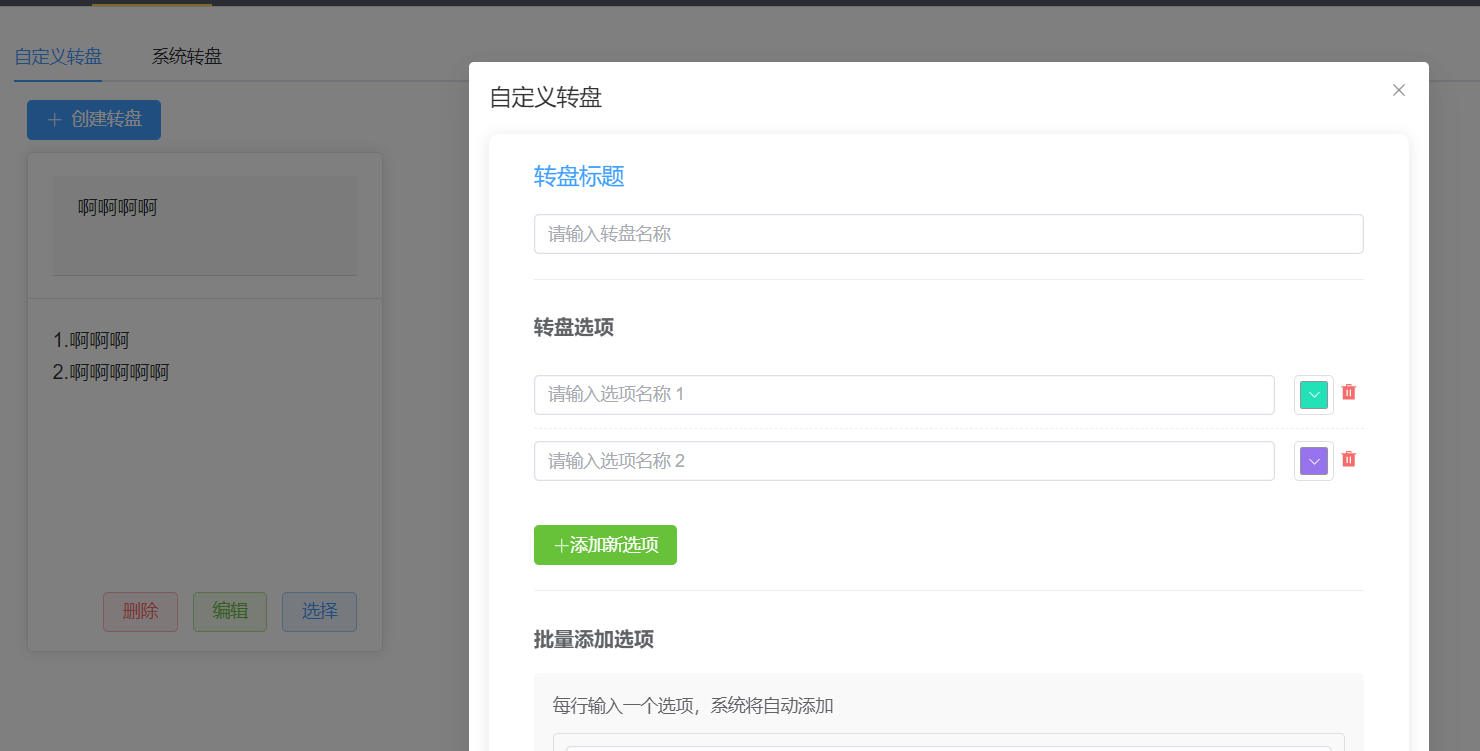Close the 自定义转盘 dialog
Viewport: 1480px width, 751px height.
[x=1399, y=90]
